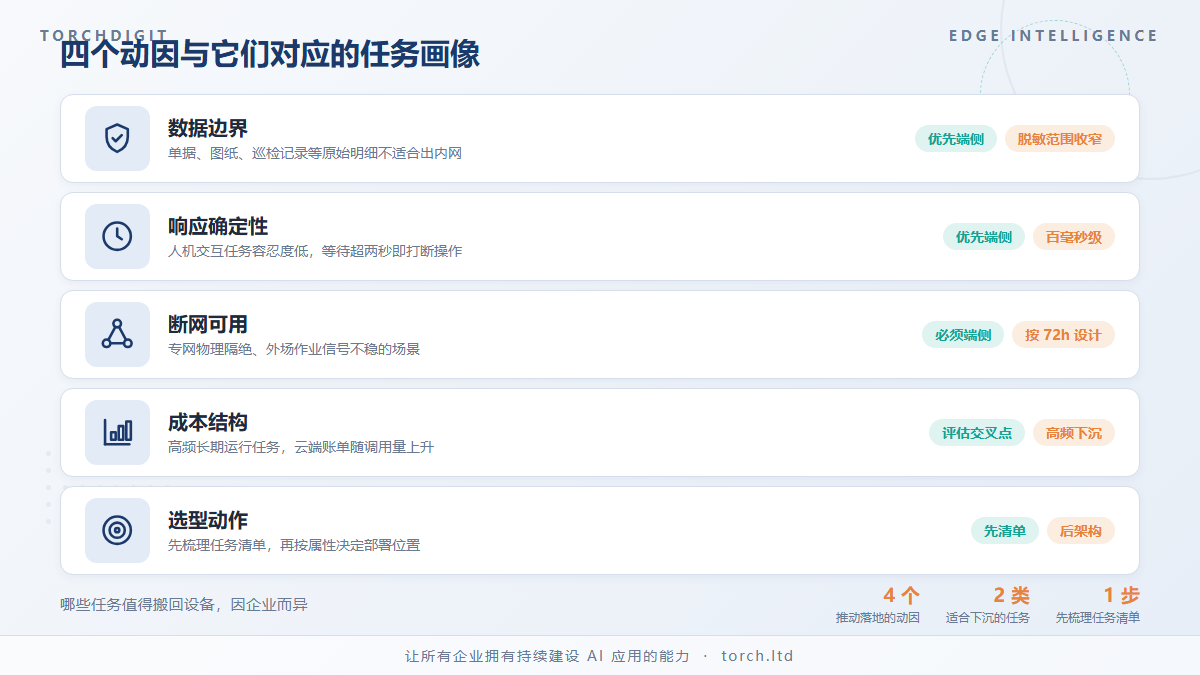Click the clock icon beside 响应确定性
Viewport: 1200px width, 675px height.
(x=117, y=236)
